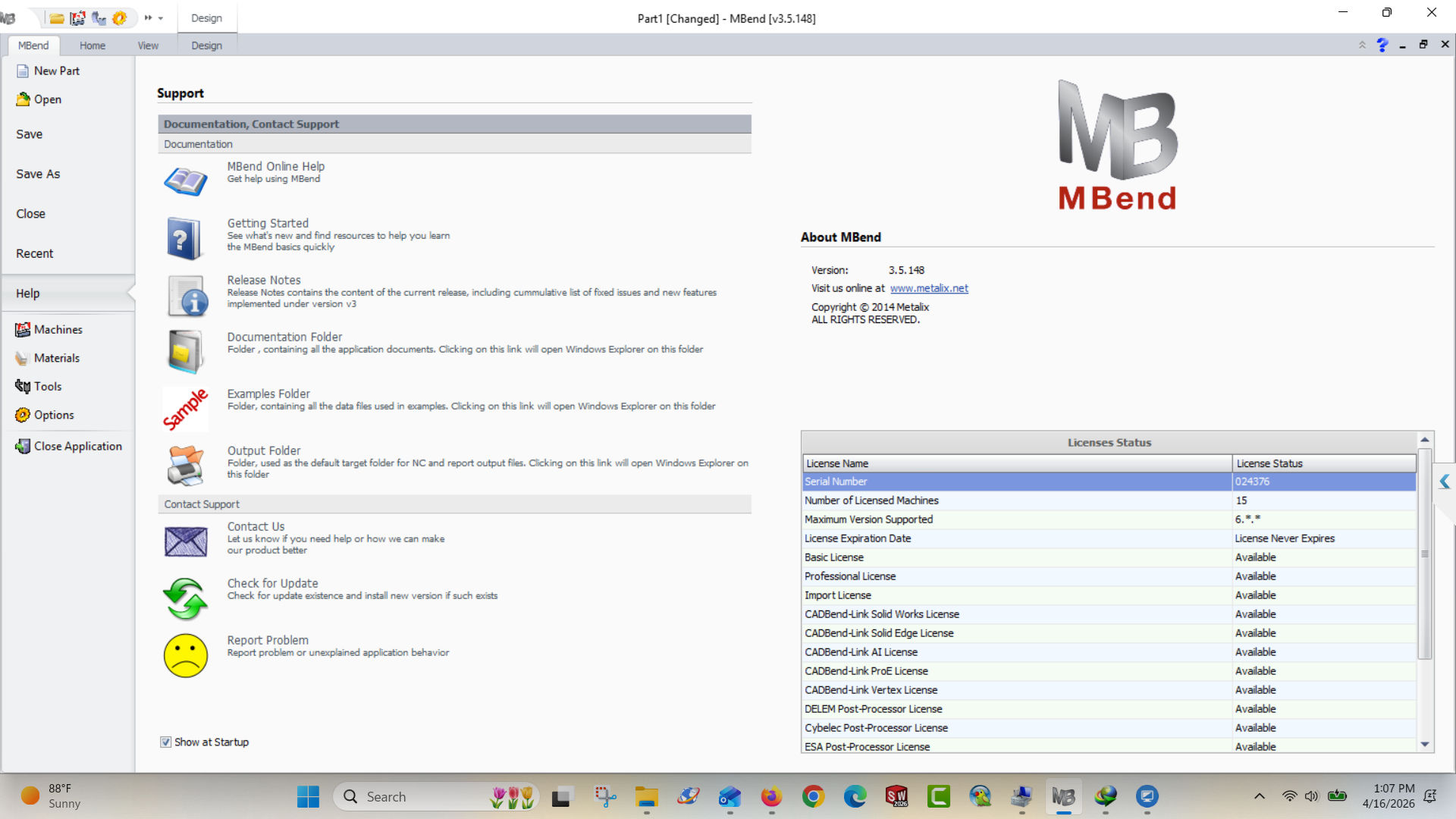Toggle the Show at Startup checkbox
This screenshot has height=819, width=1456.
click(165, 742)
